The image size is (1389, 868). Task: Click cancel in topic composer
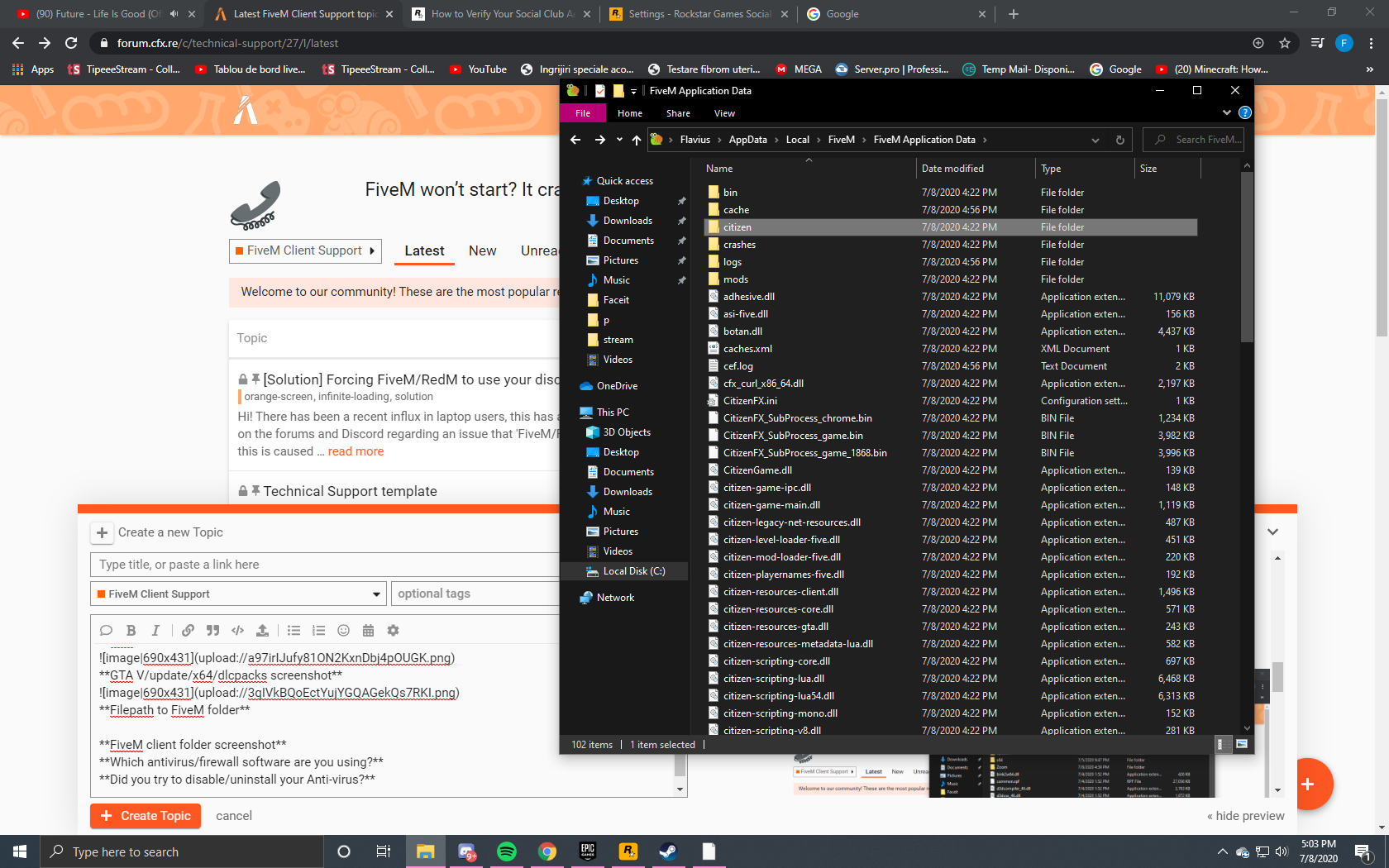(234, 816)
